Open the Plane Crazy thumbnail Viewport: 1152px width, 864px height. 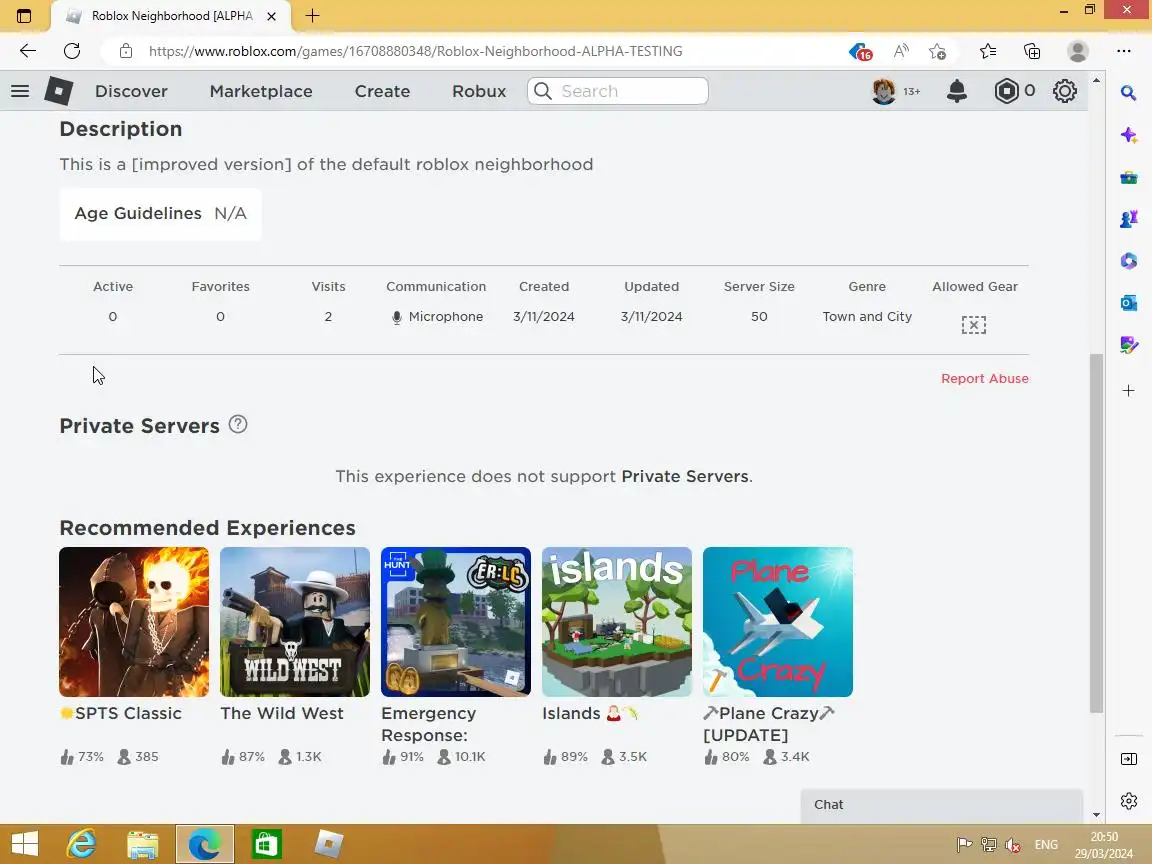point(777,622)
